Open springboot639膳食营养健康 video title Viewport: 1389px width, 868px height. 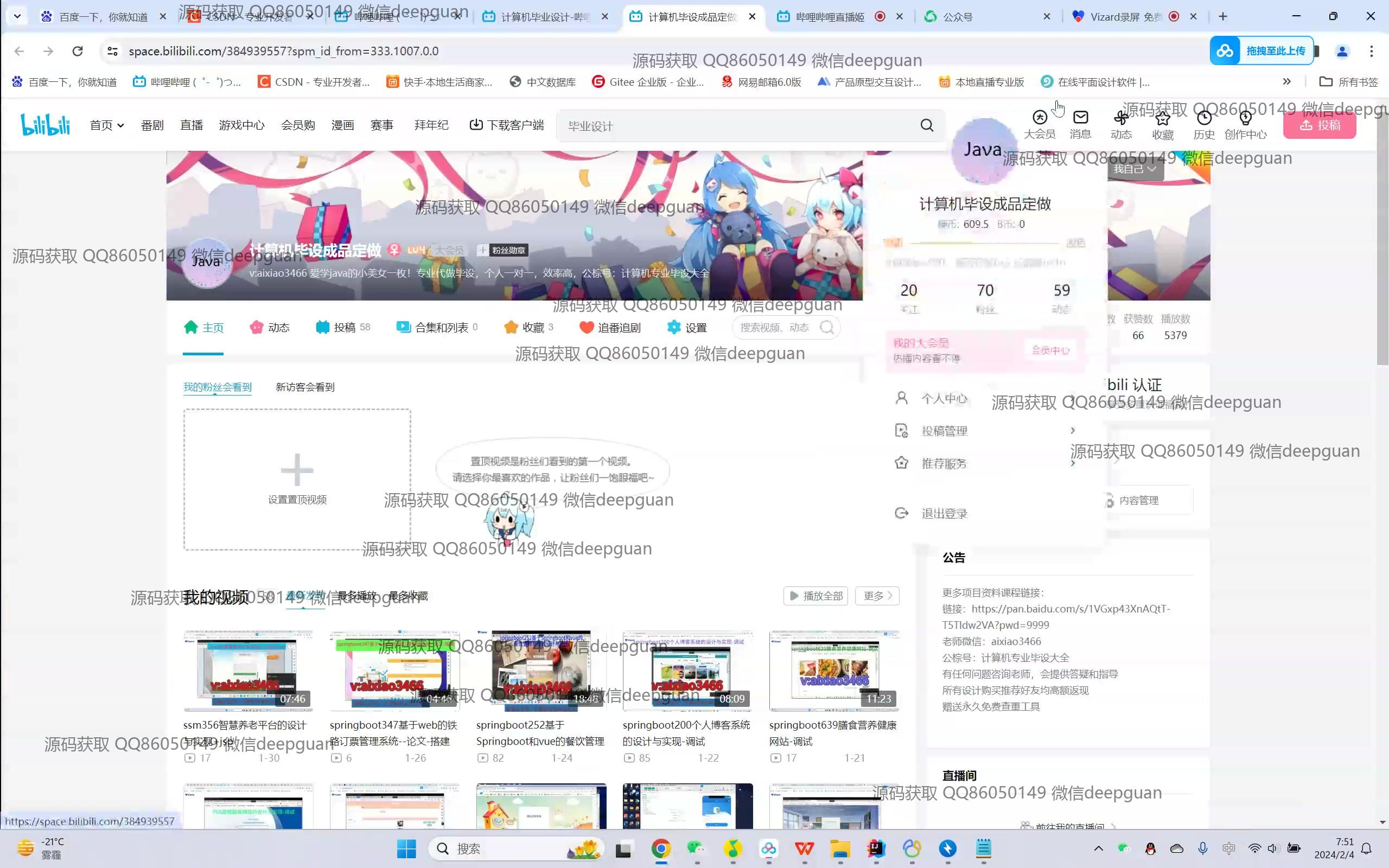click(833, 733)
